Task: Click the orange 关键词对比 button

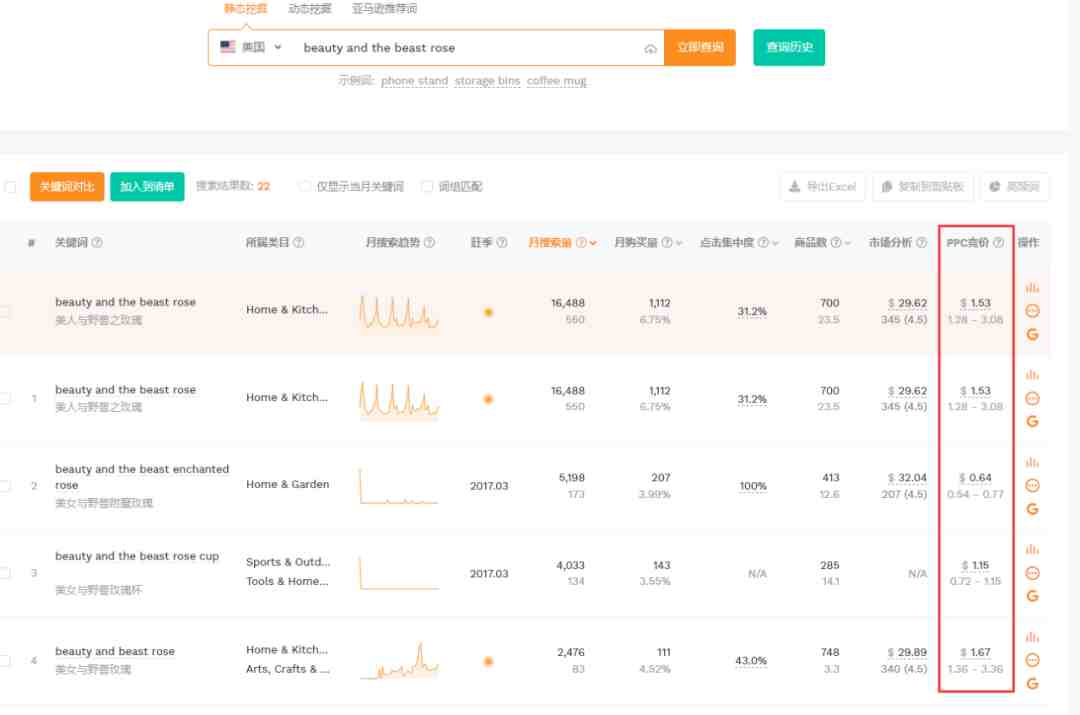Action: point(67,187)
